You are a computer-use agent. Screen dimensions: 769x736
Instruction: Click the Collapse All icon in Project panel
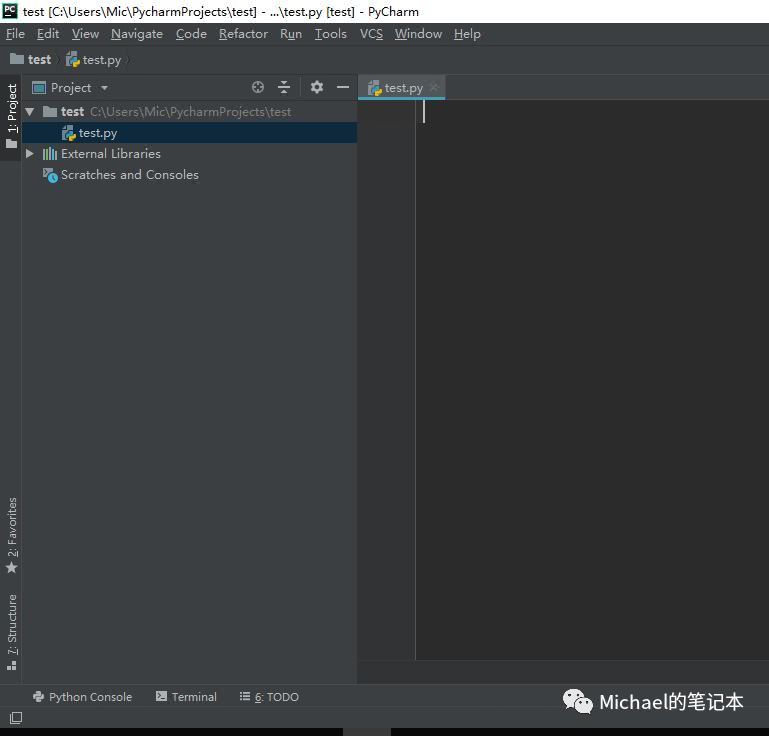(x=284, y=88)
